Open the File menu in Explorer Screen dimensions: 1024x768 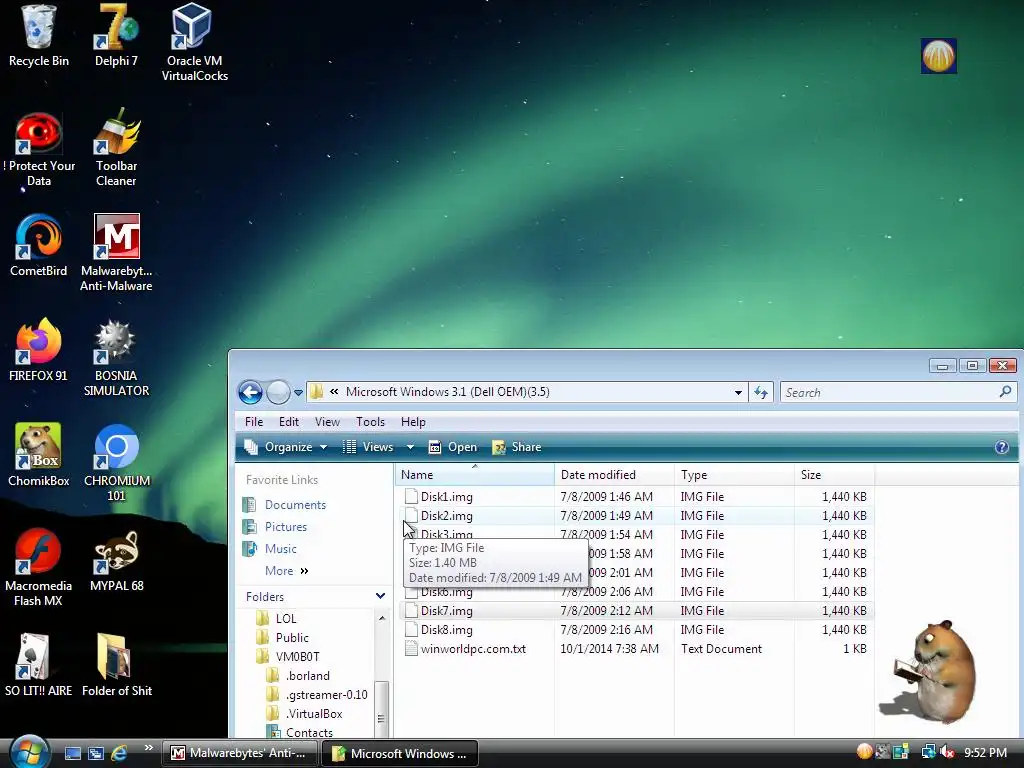(253, 422)
